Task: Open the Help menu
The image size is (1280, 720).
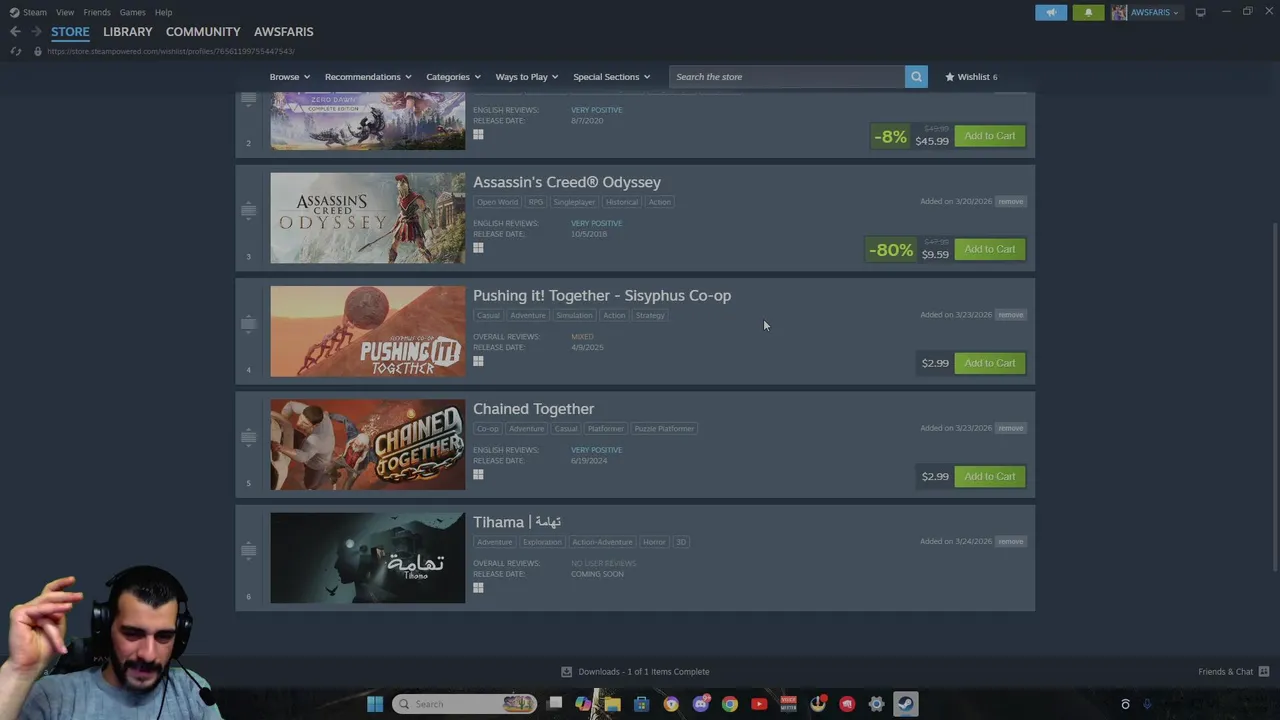Action: click(x=163, y=12)
